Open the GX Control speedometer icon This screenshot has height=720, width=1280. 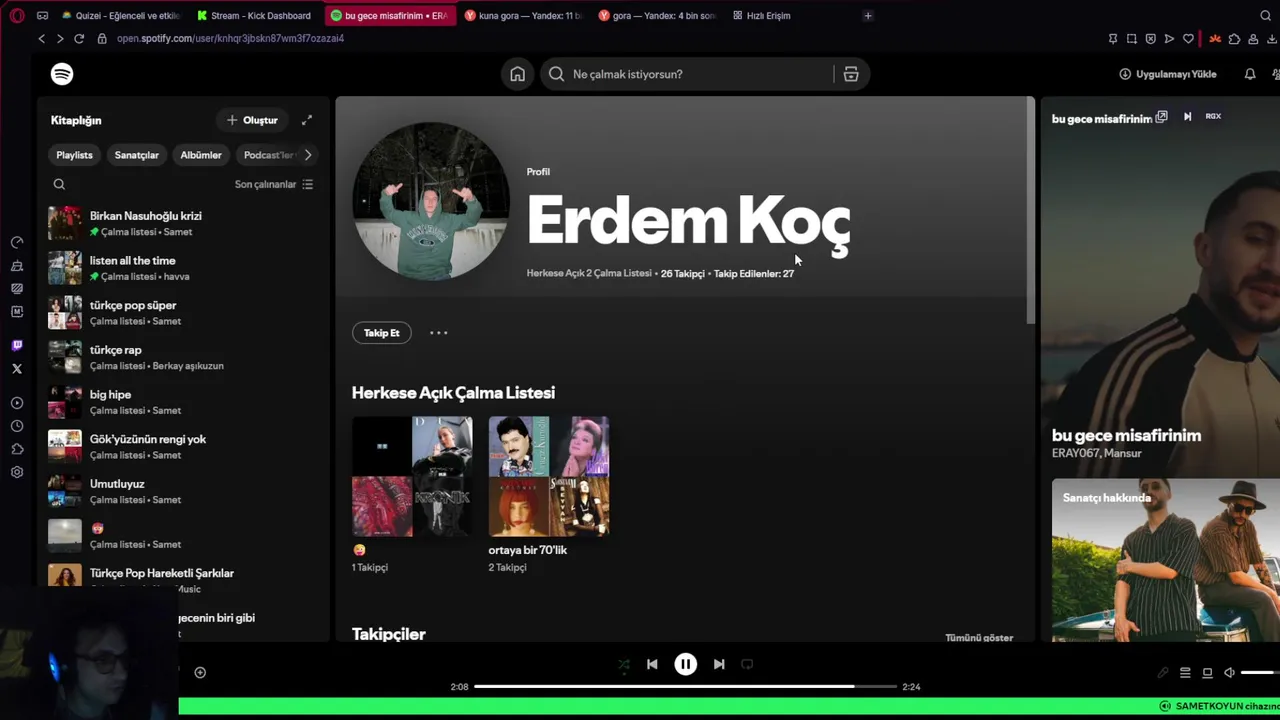17,242
